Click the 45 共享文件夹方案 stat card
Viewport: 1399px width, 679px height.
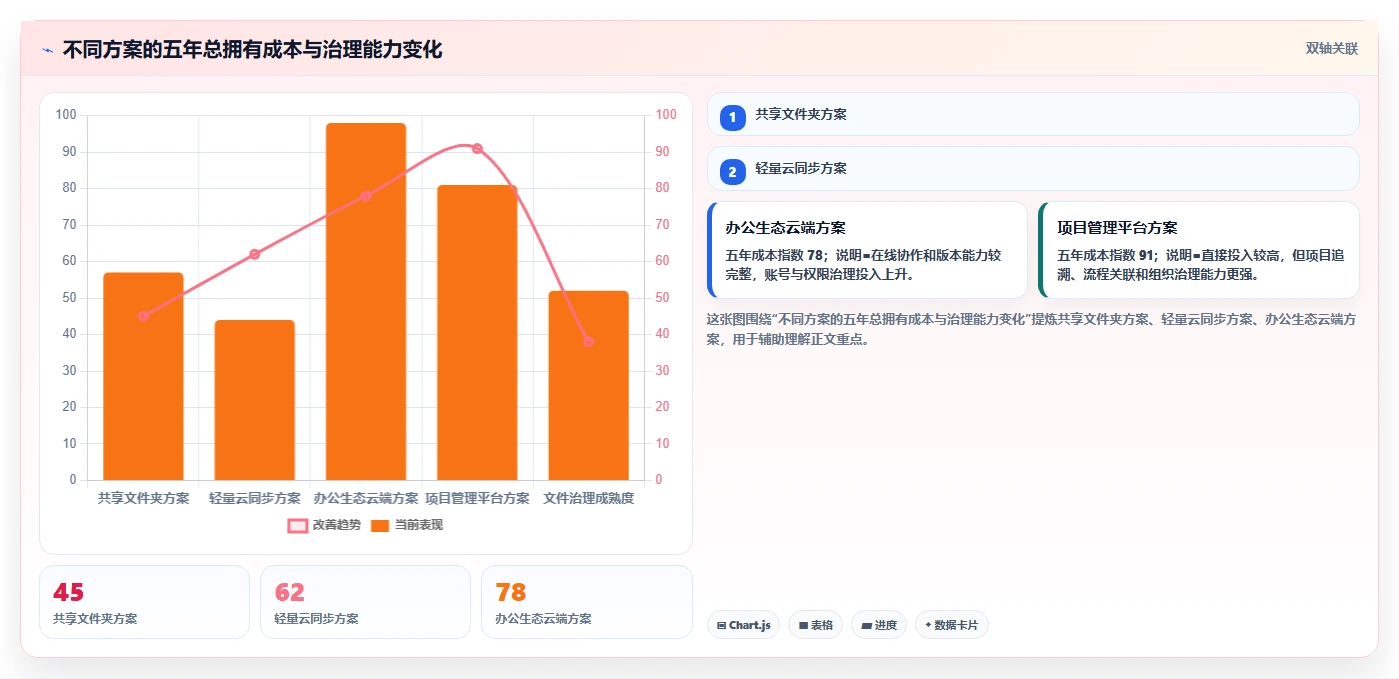point(144,602)
